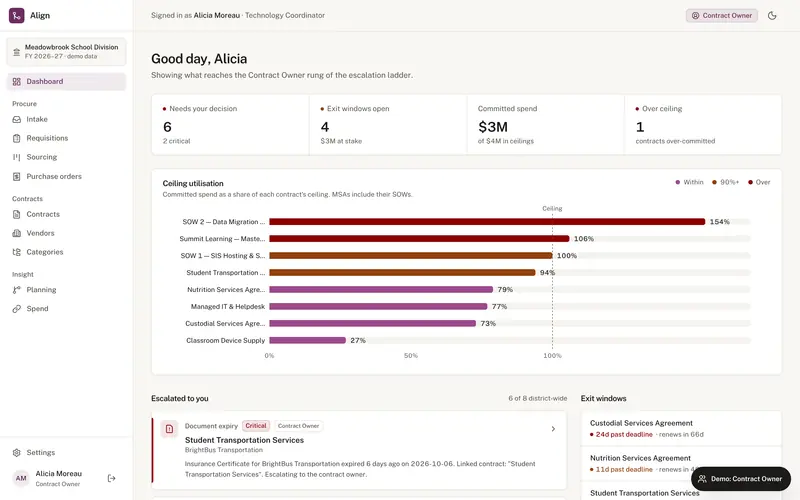Image resolution: width=800 pixels, height=500 pixels.
Task: Click the Custodial Services 73% bar
Action: 372,323
